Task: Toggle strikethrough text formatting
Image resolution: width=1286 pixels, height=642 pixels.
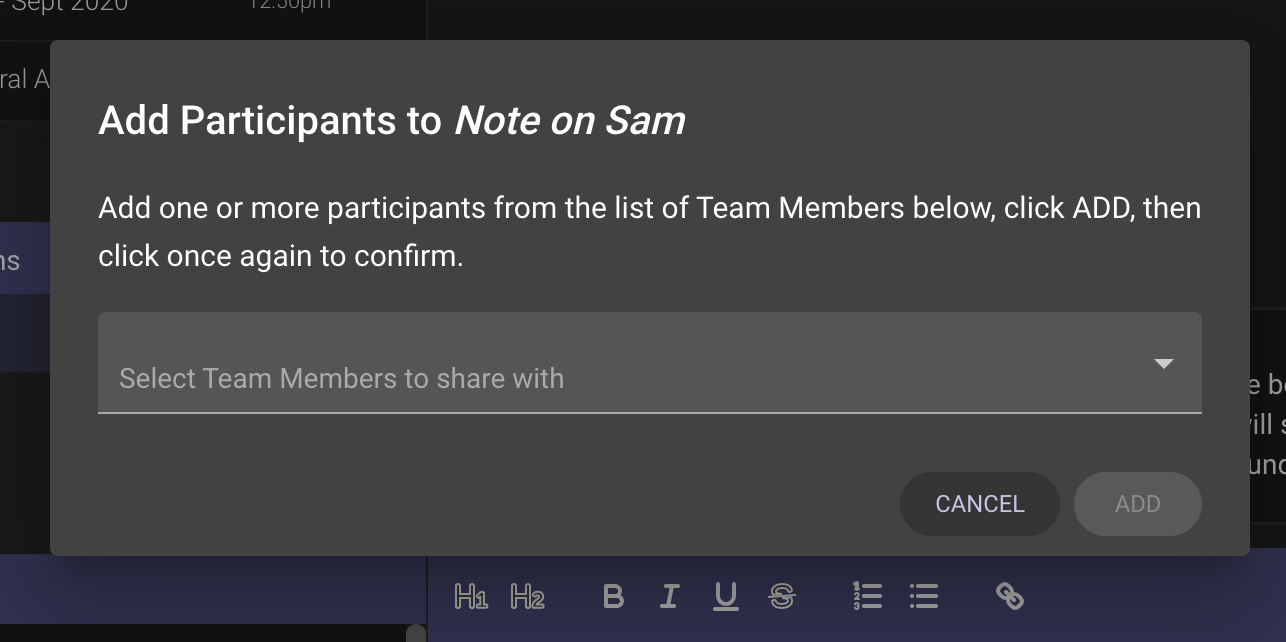Action: point(782,597)
